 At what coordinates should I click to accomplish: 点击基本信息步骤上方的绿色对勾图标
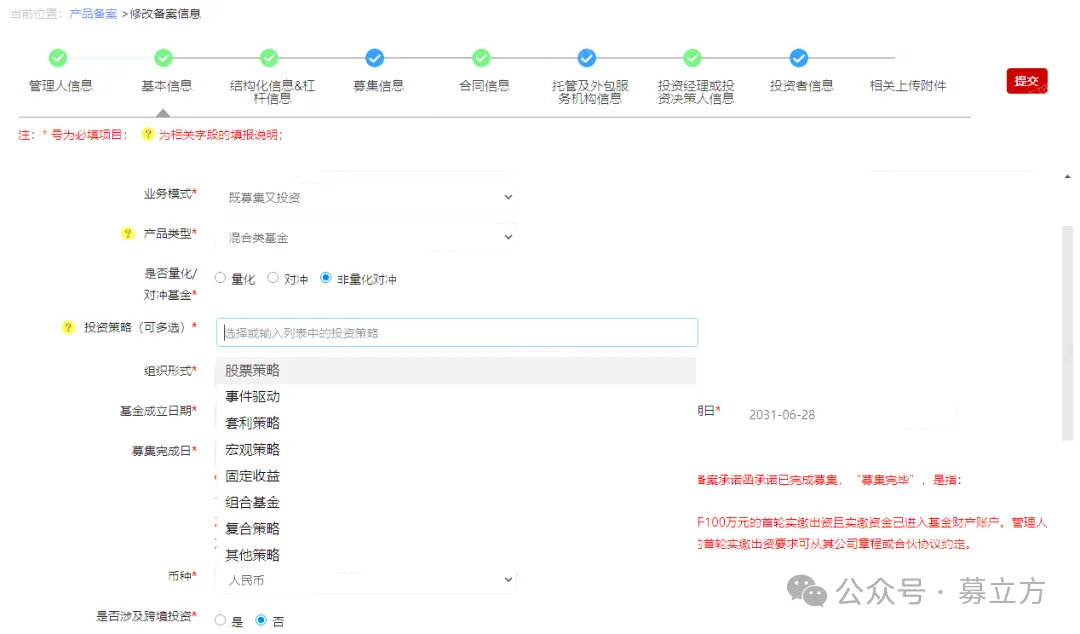coord(164,58)
